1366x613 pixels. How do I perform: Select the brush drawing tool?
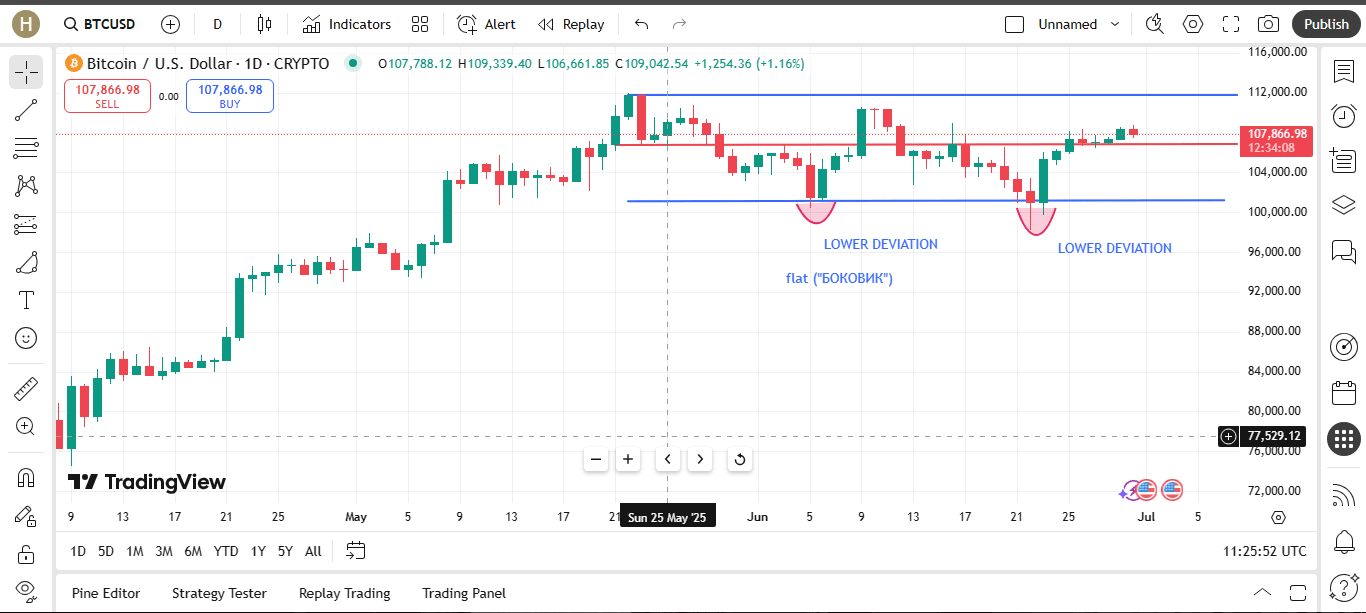(26, 262)
